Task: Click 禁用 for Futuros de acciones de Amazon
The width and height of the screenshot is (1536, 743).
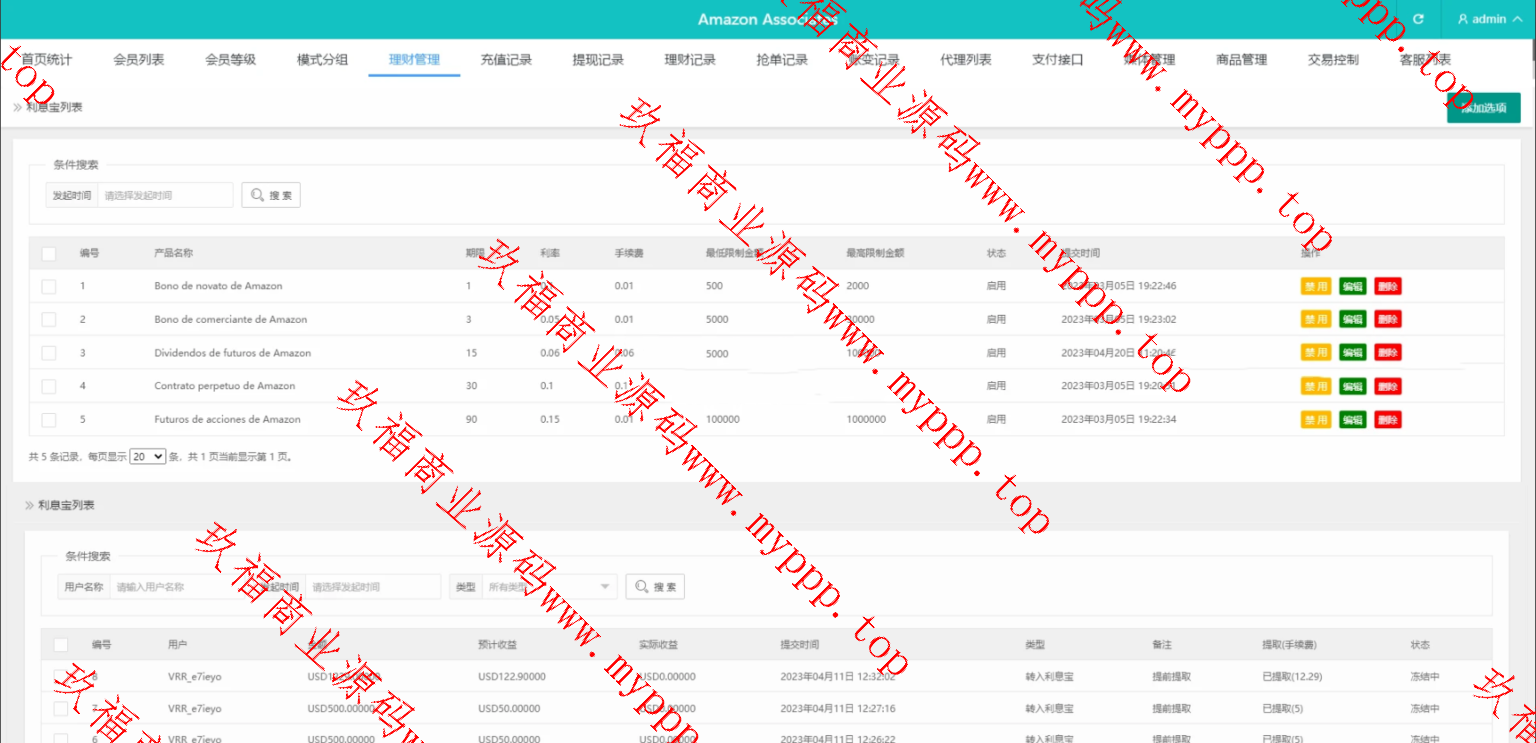Action: point(1316,419)
